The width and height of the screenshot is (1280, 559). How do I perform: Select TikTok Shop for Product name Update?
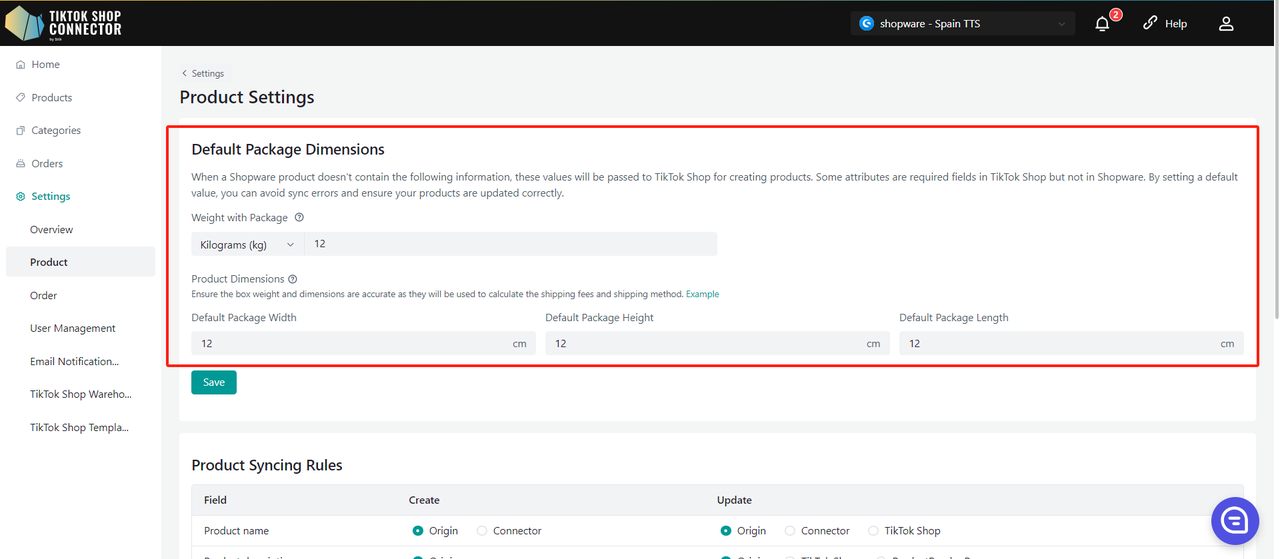click(873, 531)
